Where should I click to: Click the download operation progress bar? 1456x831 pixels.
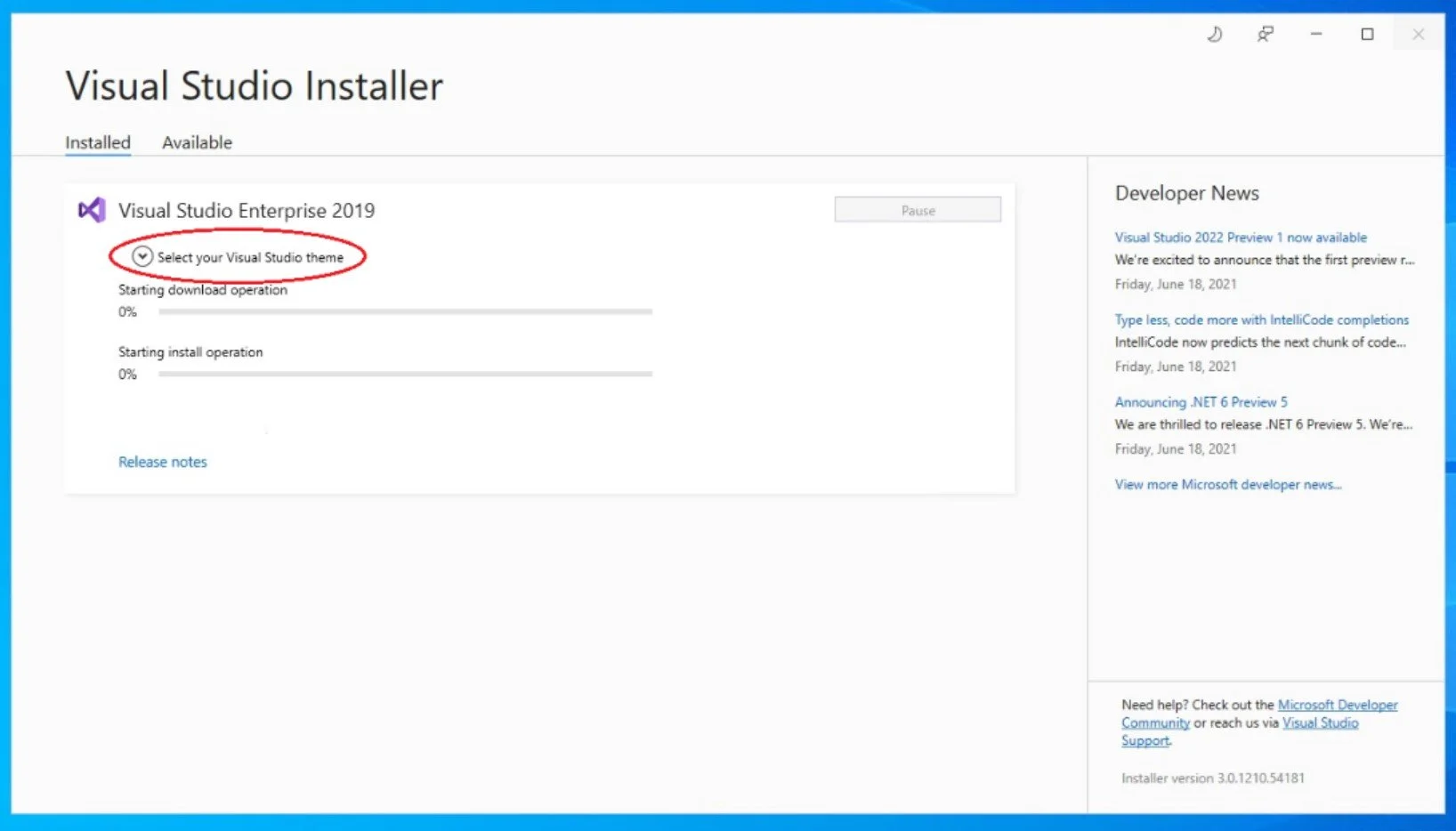coord(406,311)
